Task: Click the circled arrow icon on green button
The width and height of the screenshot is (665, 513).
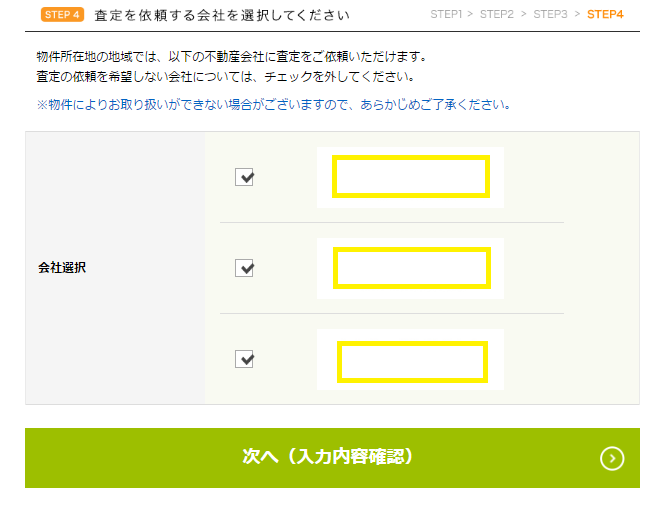Action: (612, 458)
